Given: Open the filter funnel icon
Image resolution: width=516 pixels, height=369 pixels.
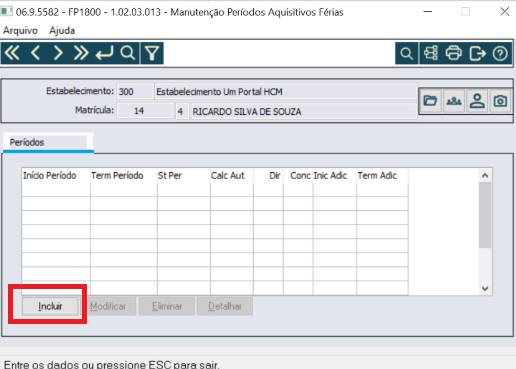Looking at the screenshot, I should click(152, 53).
